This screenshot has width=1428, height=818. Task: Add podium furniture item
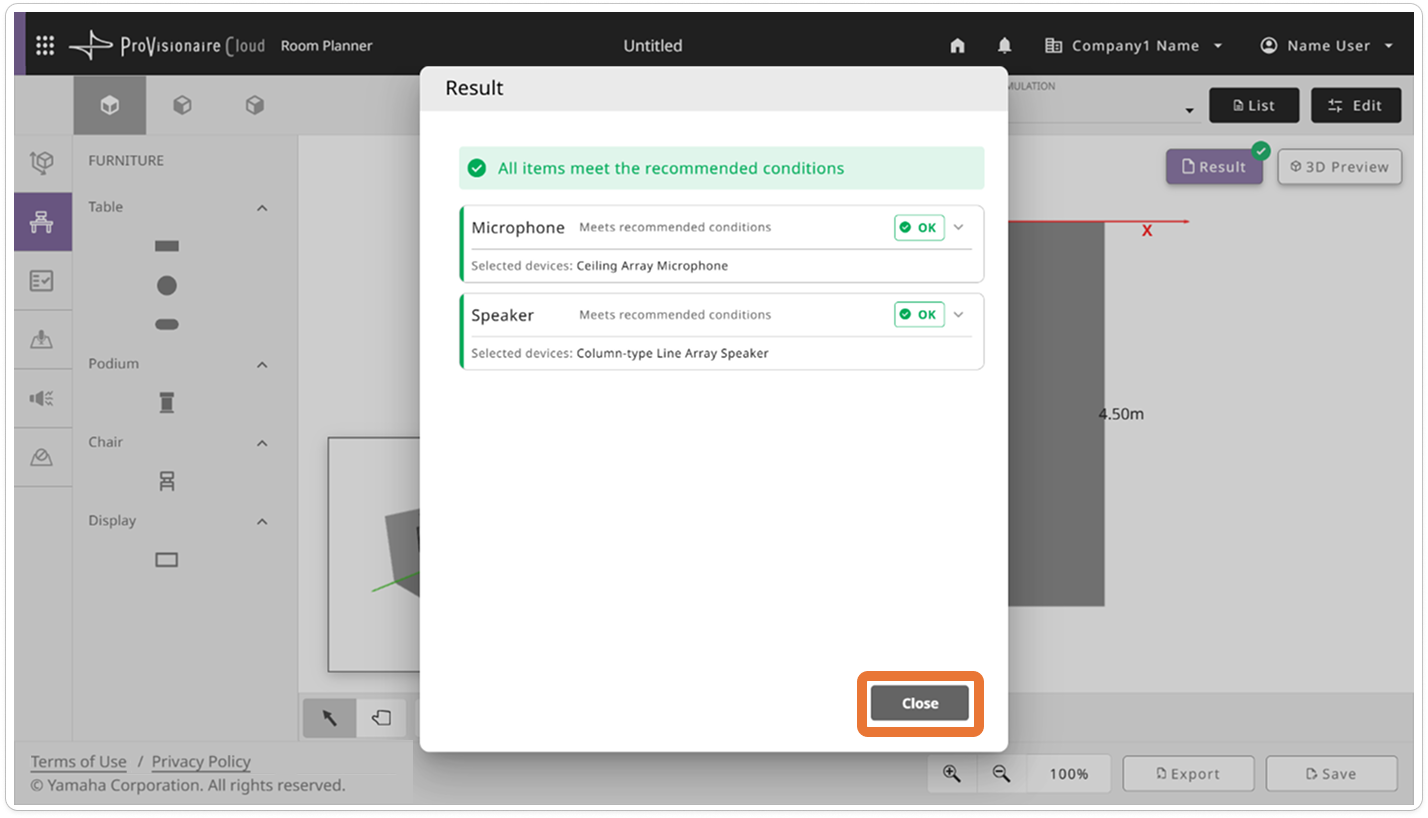167,403
